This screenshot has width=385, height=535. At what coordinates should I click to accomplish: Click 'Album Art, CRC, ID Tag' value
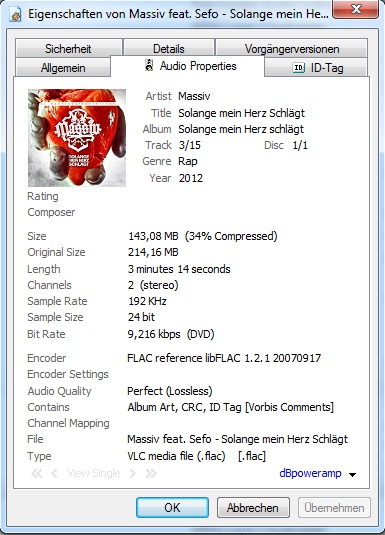(x=230, y=407)
